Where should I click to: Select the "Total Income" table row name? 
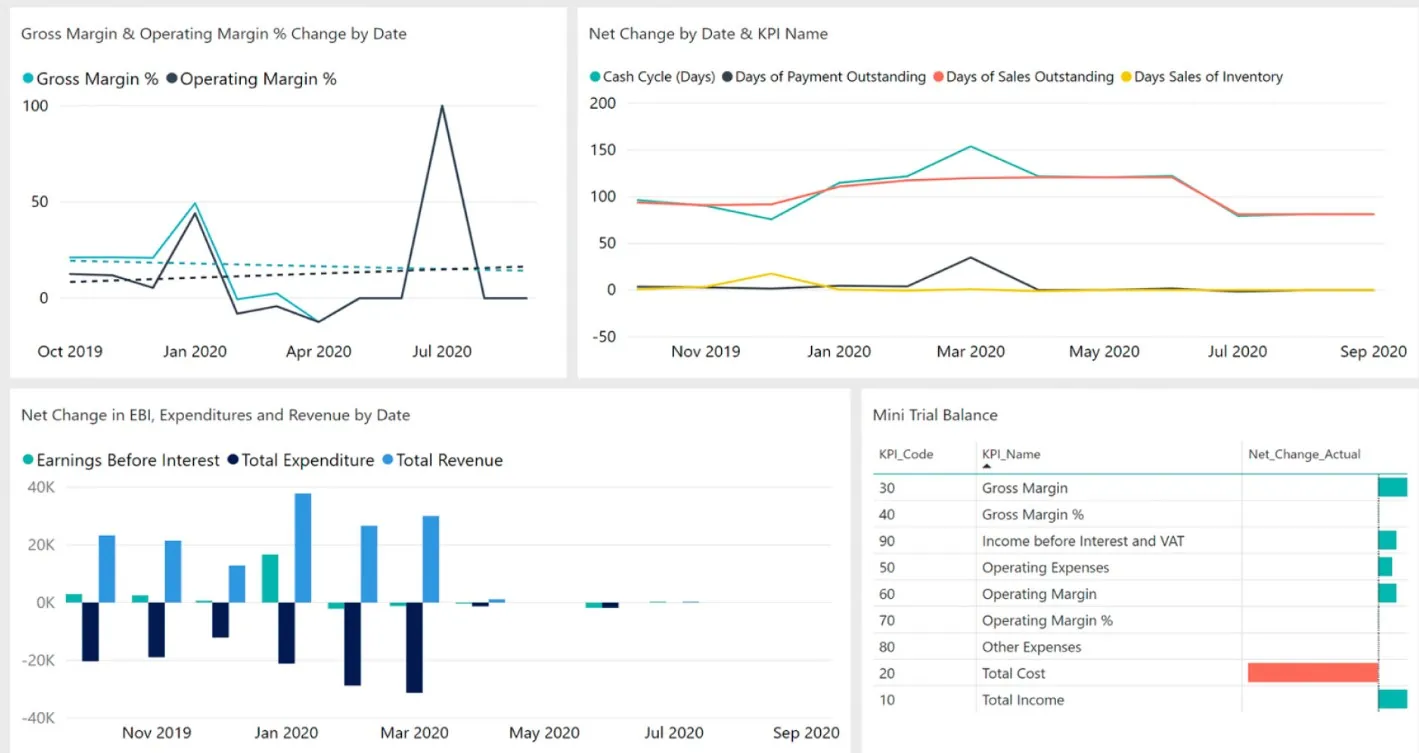point(1022,700)
